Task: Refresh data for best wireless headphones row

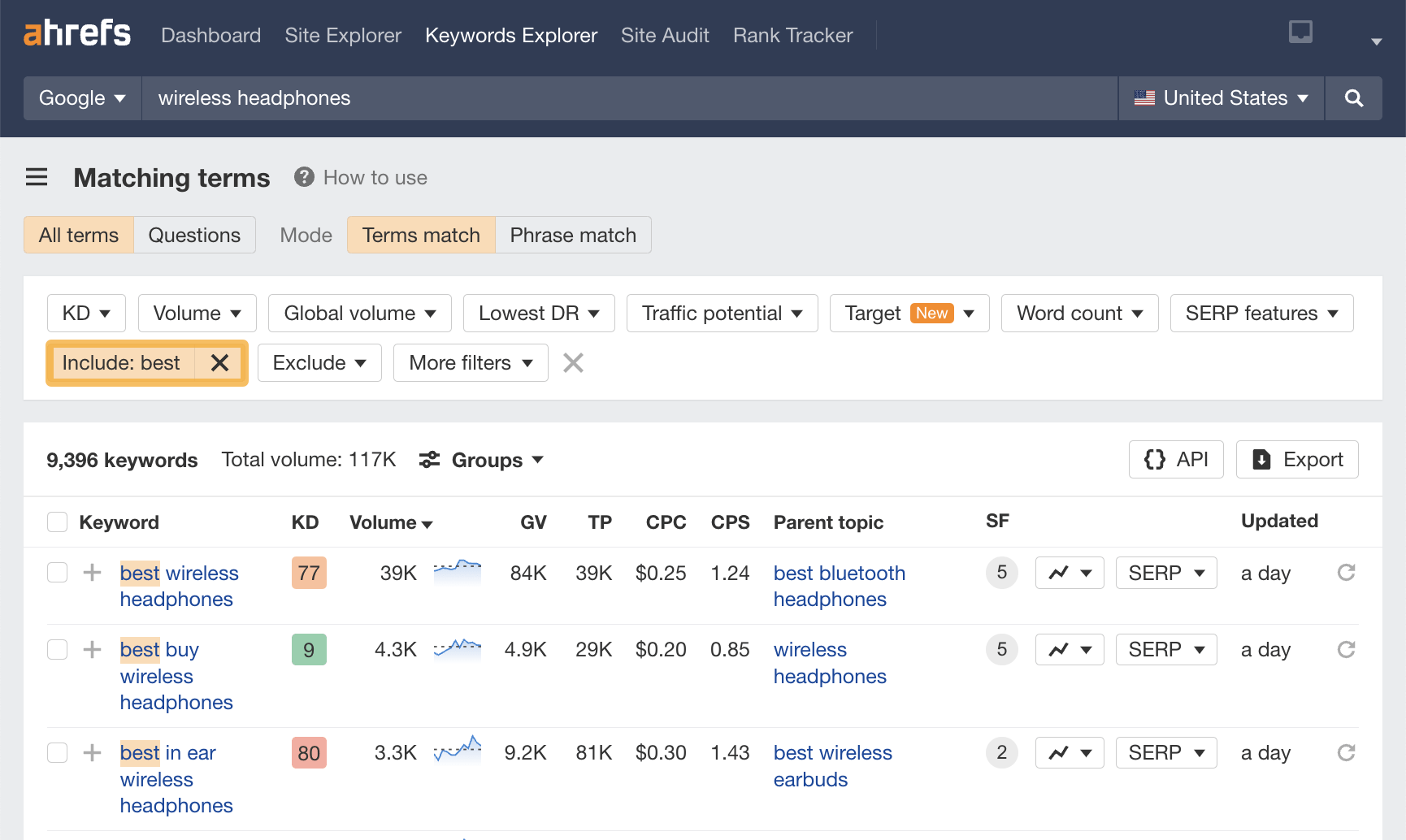Action: coord(1347,573)
